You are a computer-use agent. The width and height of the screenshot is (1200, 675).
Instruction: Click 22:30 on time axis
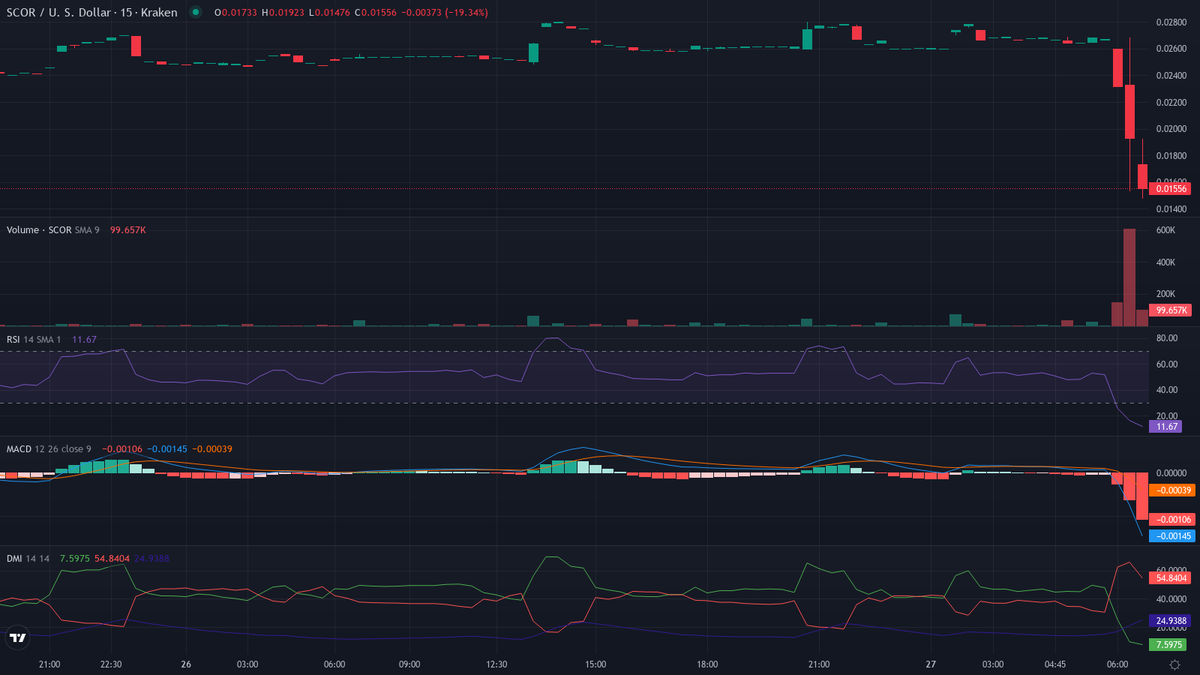pyautogui.click(x=112, y=664)
